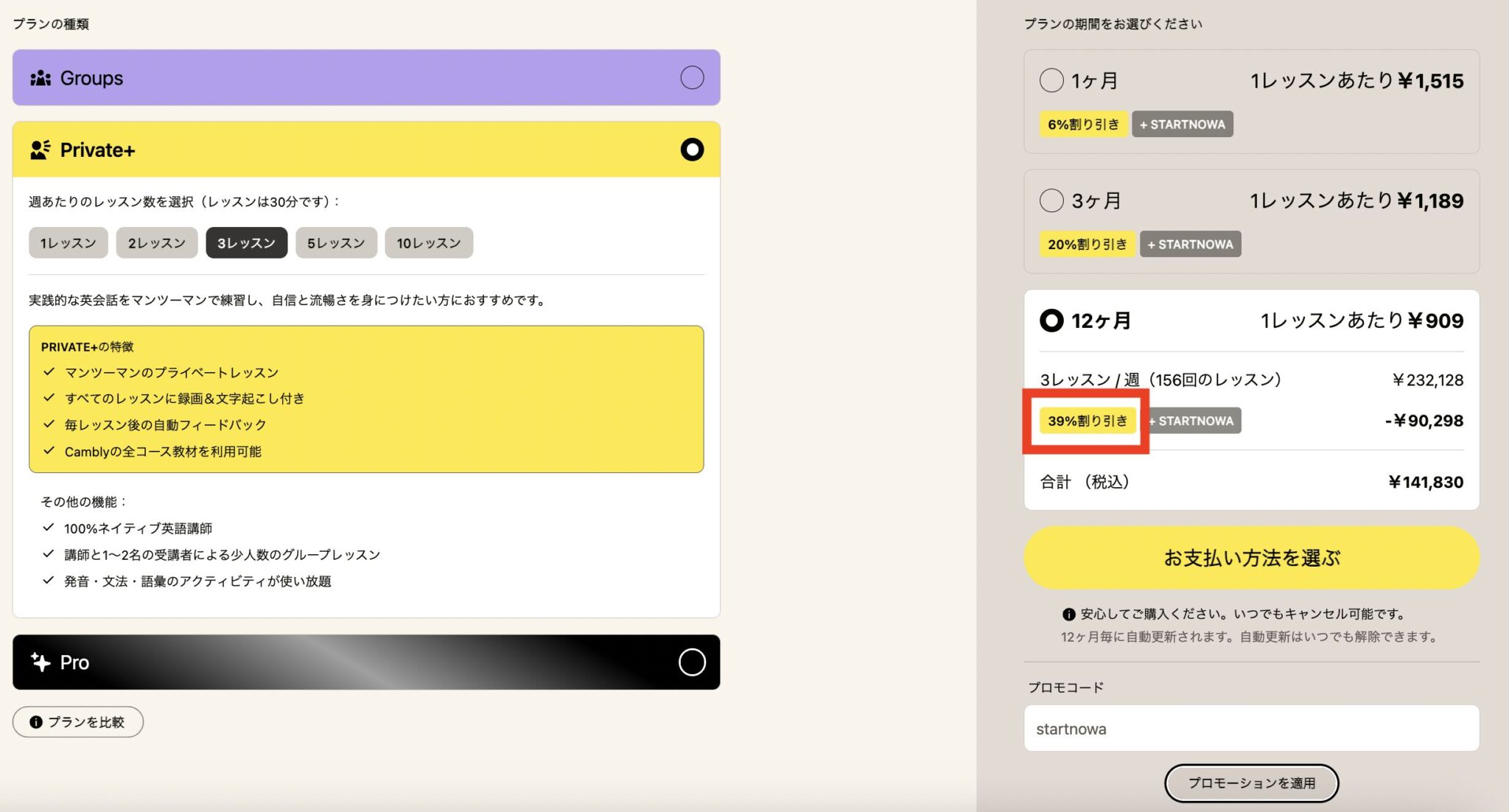This screenshot has height=812, width=1509.
Task: Click プロモーションを適用 to apply promotion
Action: pos(1251,783)
